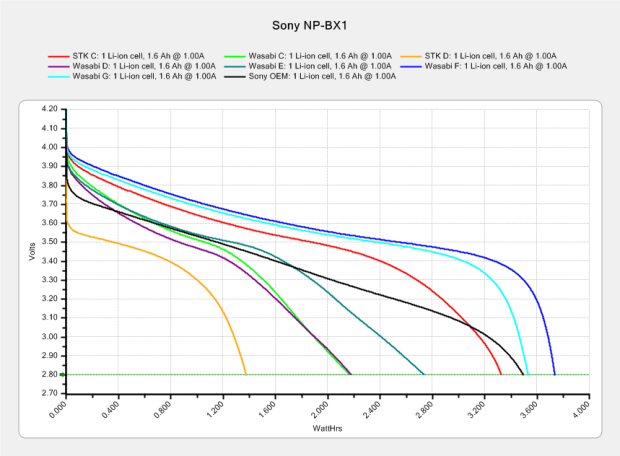Click the 2.800 tick label on x-axis
Image resolution: width=620 pixels, height=456 pixels.
[424, 409]
